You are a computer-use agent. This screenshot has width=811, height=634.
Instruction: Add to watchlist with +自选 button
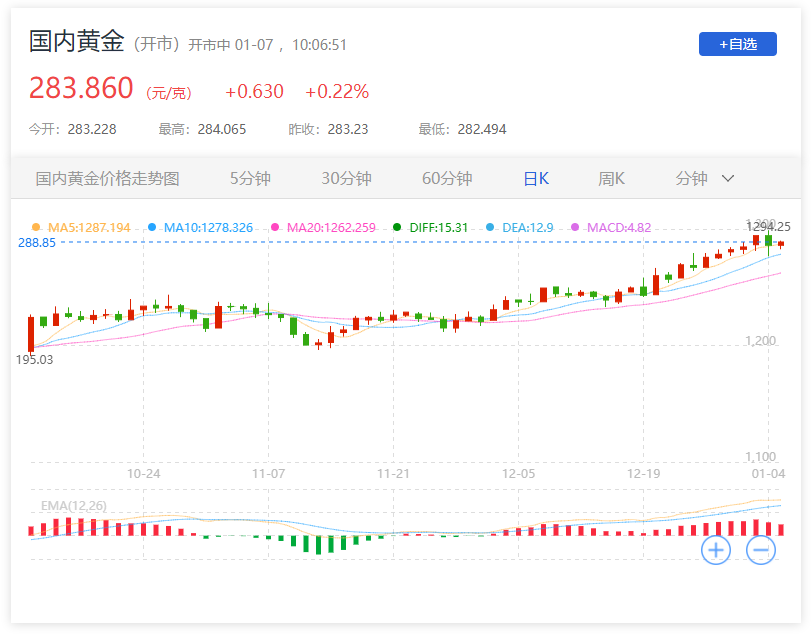(737, 44)
